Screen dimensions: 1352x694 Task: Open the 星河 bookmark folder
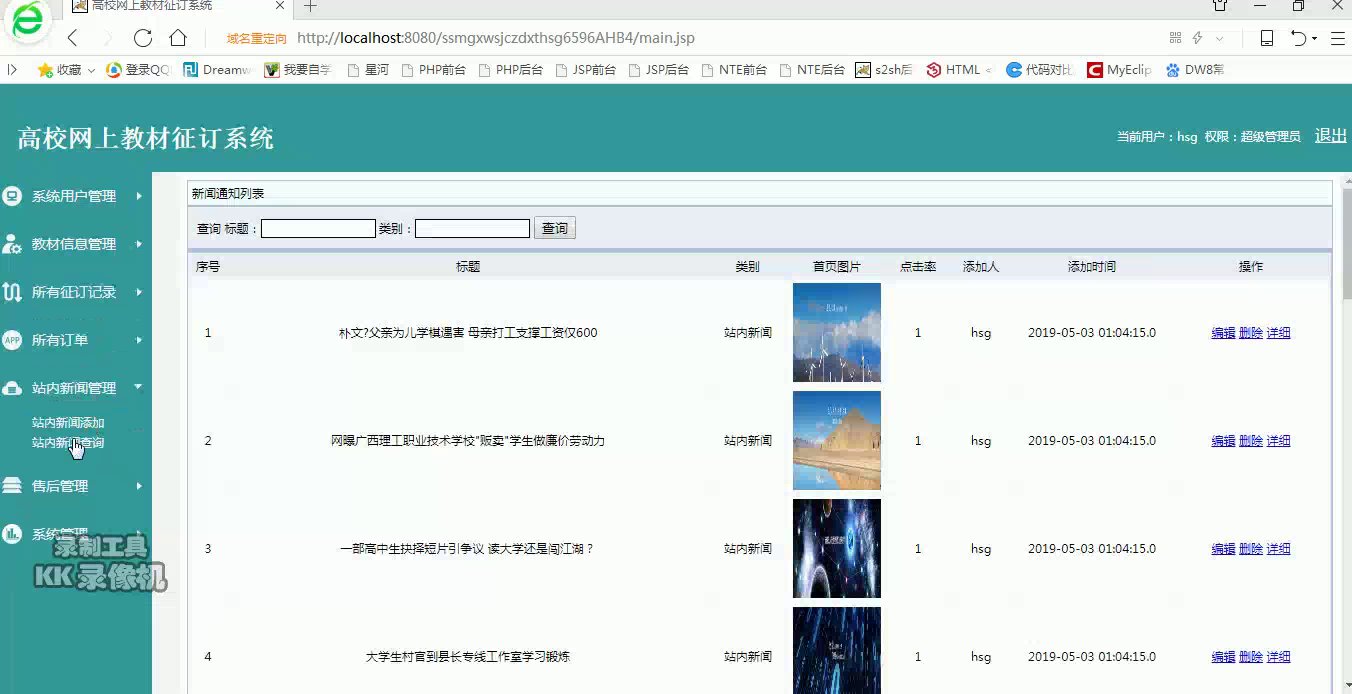coord(367,70)
